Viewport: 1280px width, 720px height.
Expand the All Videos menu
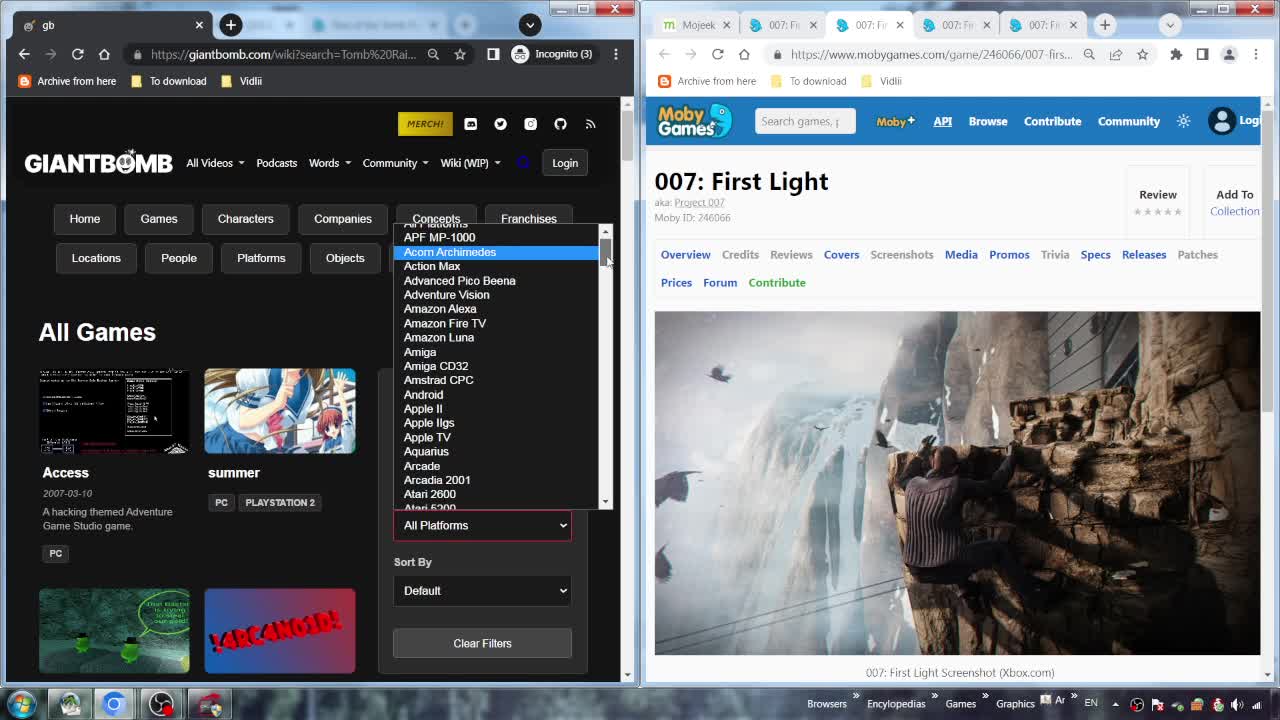[x=214, y=163]
